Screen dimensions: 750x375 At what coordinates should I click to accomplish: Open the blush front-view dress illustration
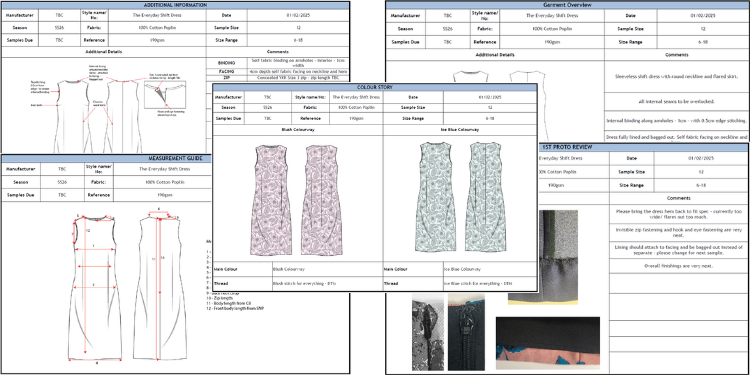coord(271,200)
